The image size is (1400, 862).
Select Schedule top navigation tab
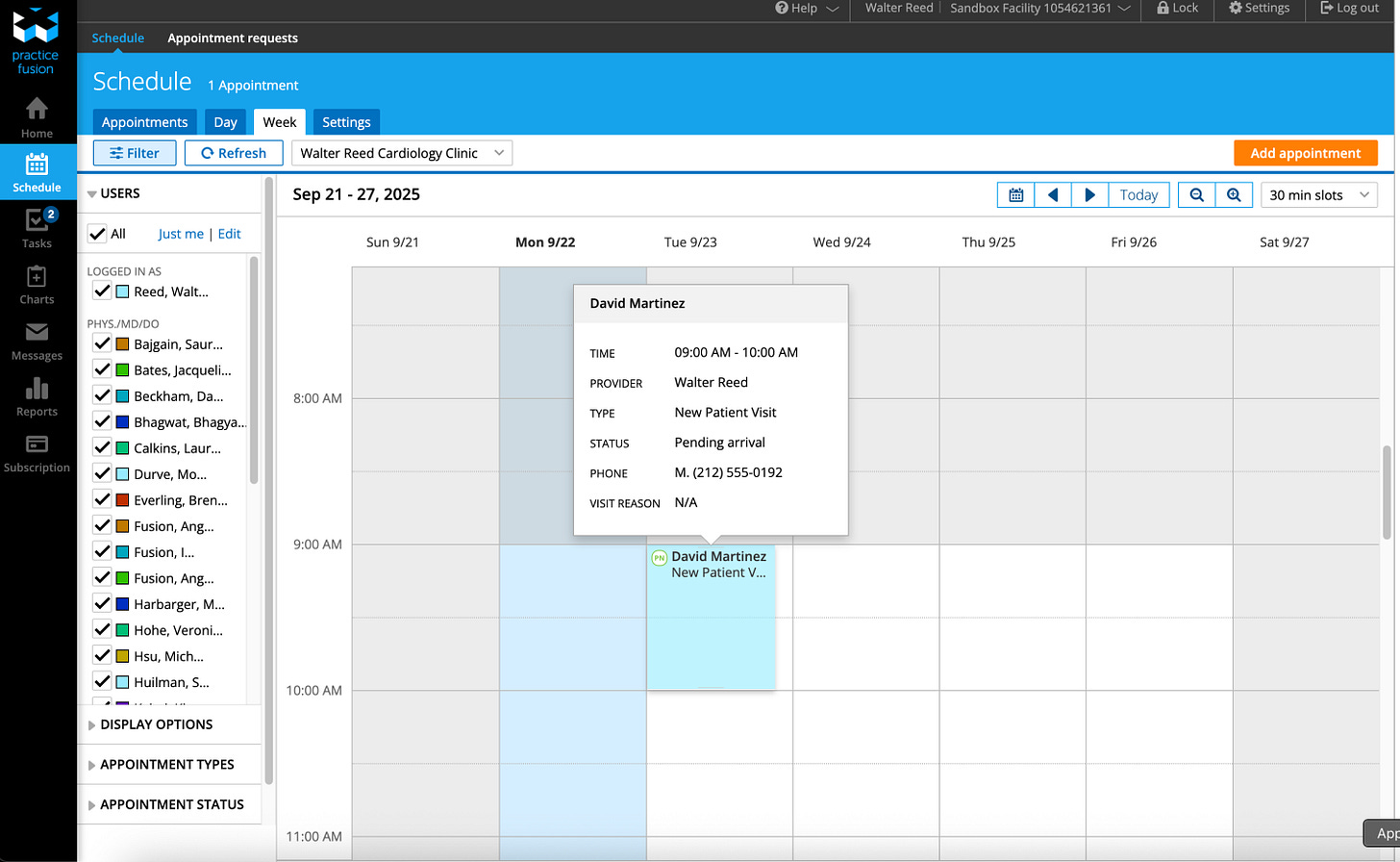(118, 38)
